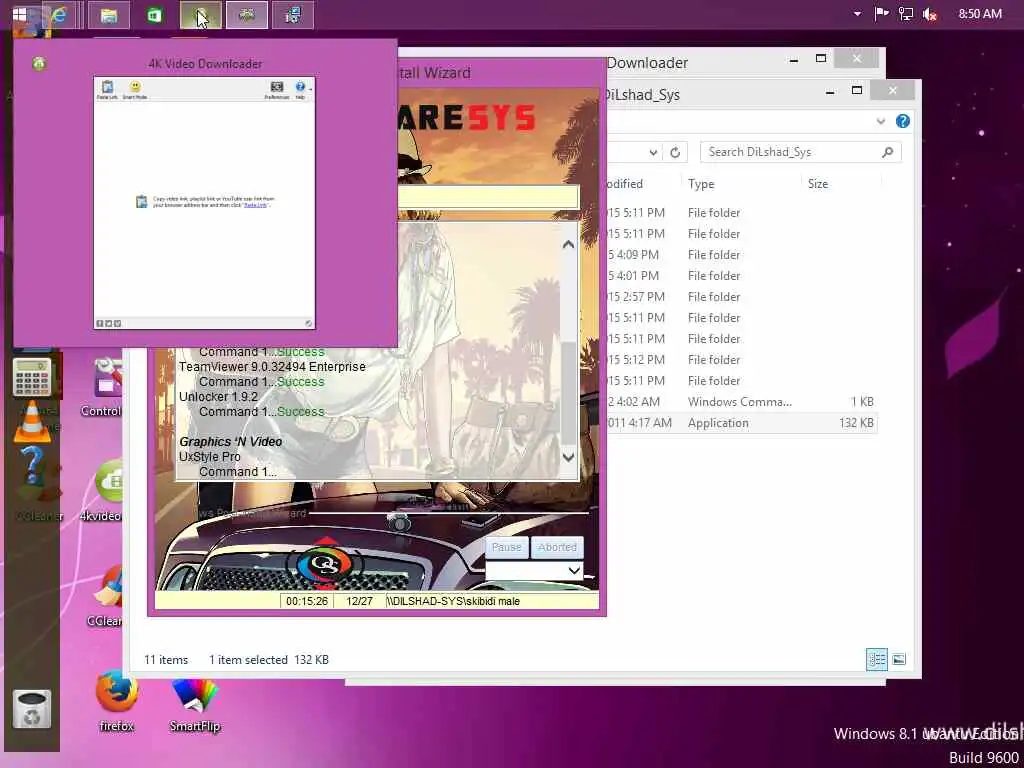
Task: Click the 1 KB size cell
Action: click(862, 402)
